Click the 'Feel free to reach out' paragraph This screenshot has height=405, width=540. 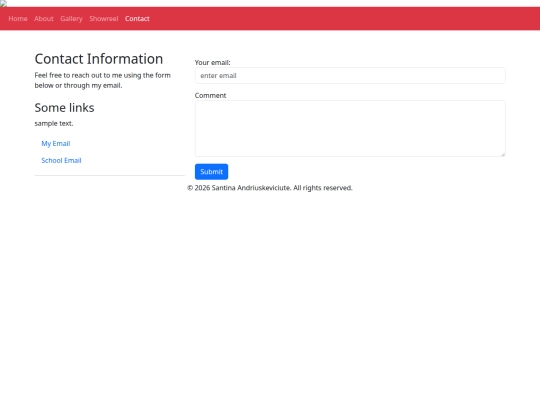(103, 80)
